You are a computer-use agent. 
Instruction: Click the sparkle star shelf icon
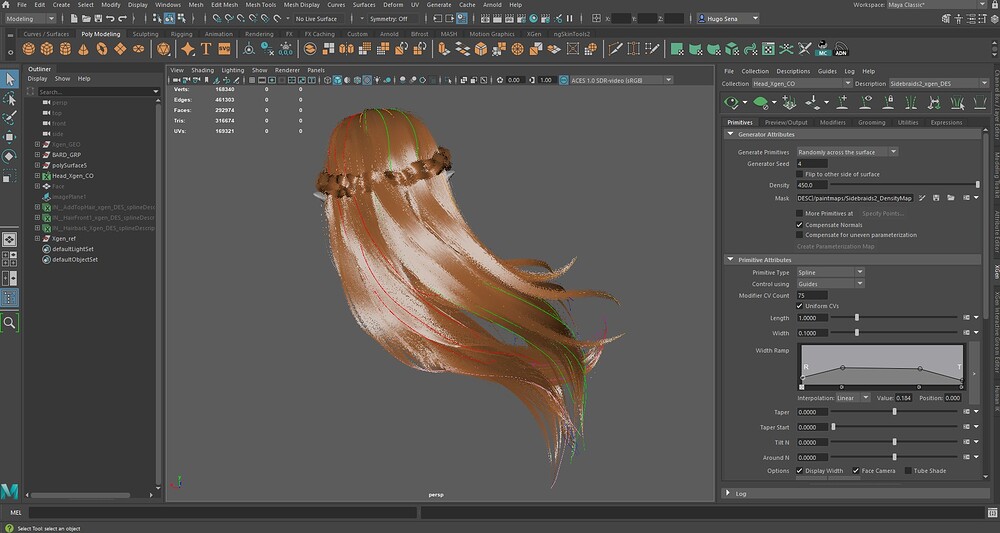pos(188,48)
